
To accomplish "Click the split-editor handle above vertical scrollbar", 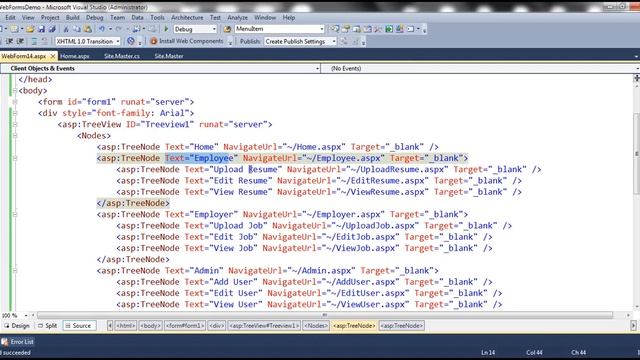I will pos(636,78).
